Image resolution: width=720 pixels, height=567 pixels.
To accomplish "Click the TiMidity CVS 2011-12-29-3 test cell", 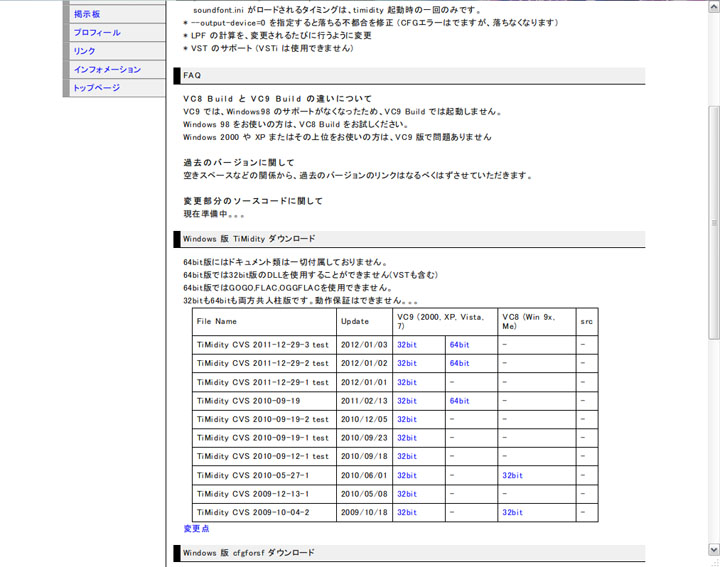I will point(264,345).
